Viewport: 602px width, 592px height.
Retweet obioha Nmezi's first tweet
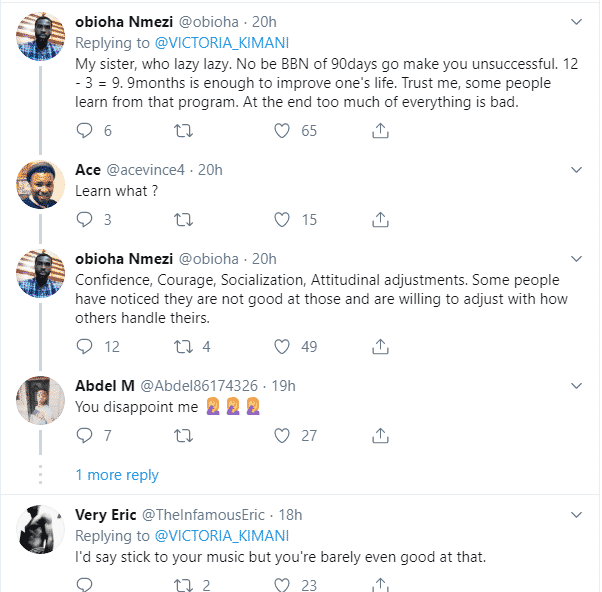tap(183, 130)
